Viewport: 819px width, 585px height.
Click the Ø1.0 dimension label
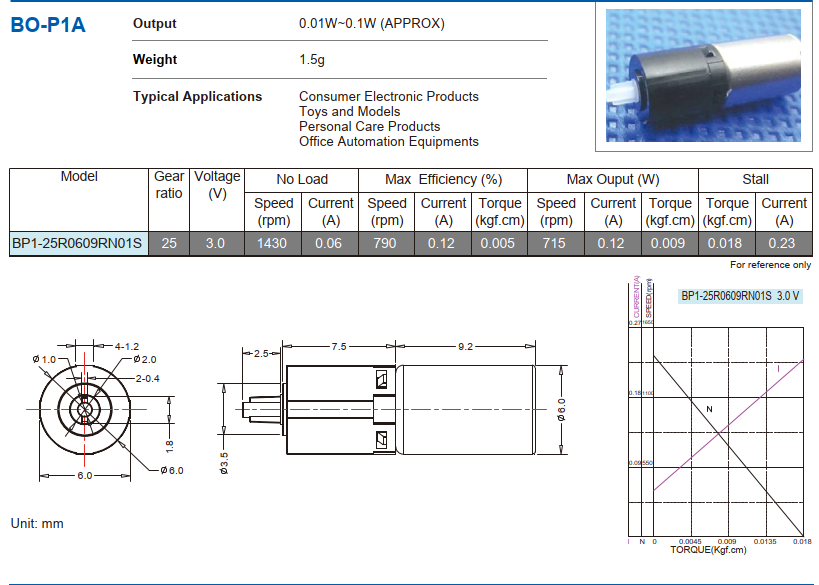pyautogui.click(x=44, y=359)
